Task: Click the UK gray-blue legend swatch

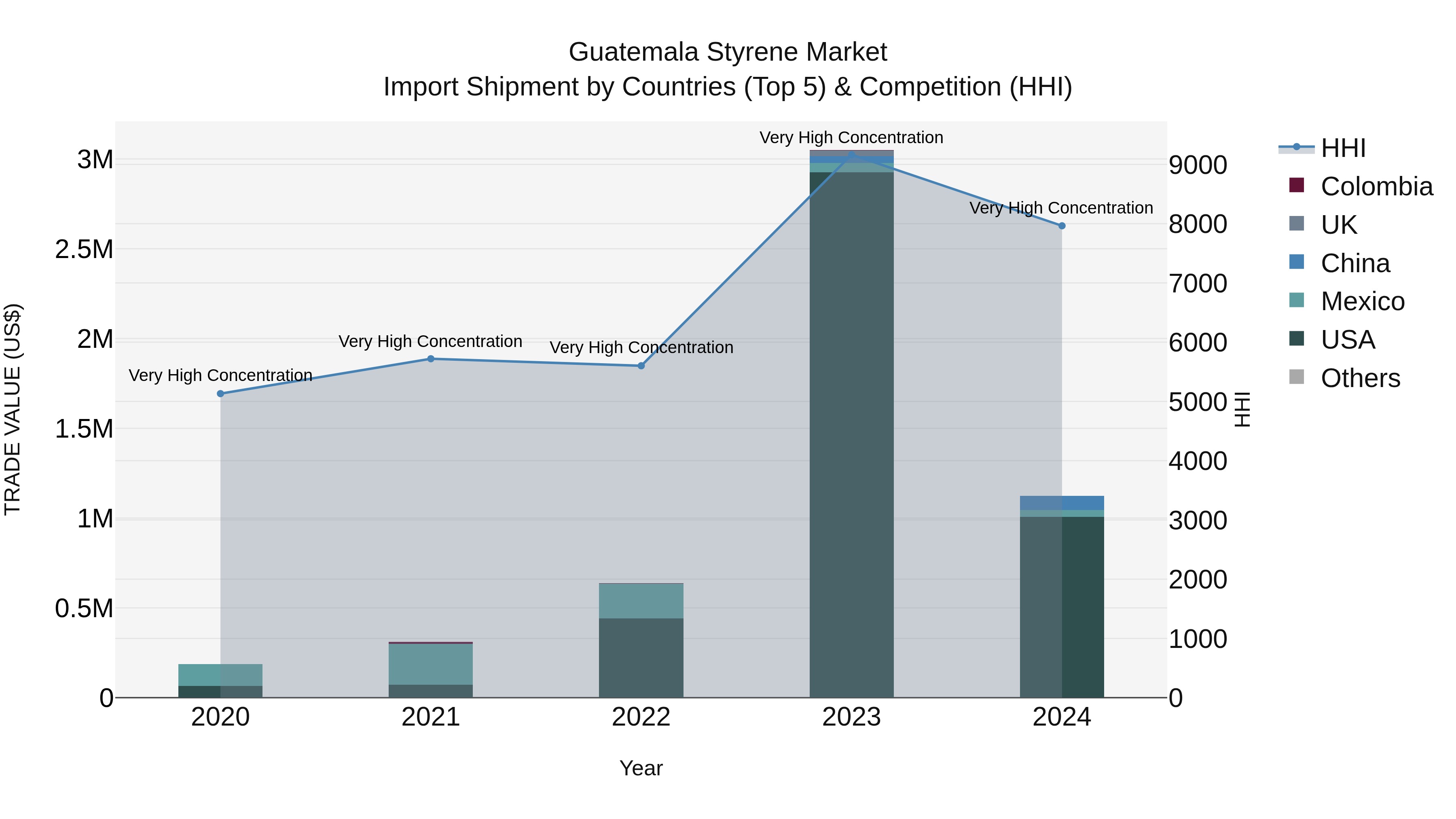Action: (x=1297, y=223)
